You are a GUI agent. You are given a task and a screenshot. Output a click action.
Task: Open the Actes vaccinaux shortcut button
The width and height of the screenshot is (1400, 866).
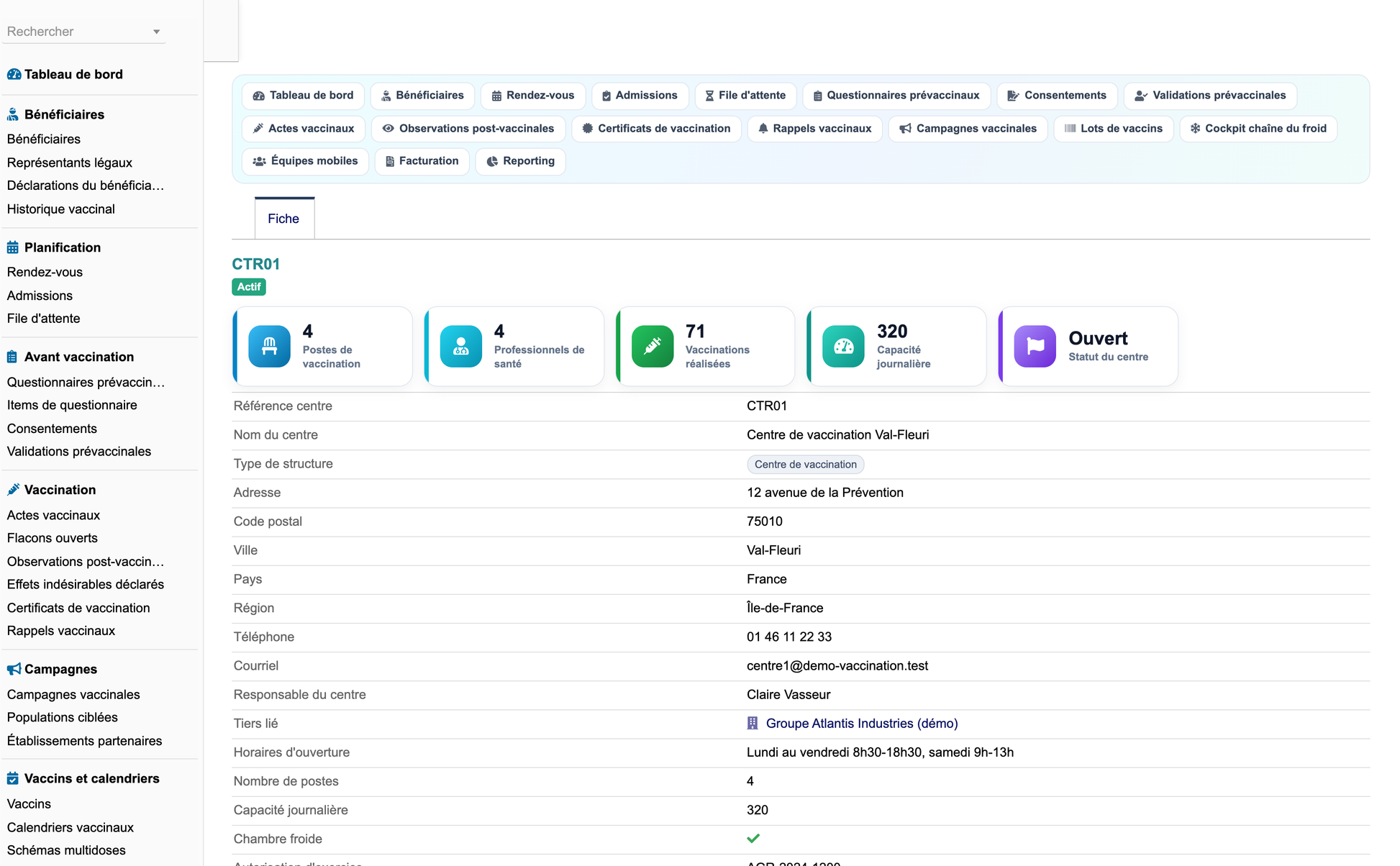point(304,129)
